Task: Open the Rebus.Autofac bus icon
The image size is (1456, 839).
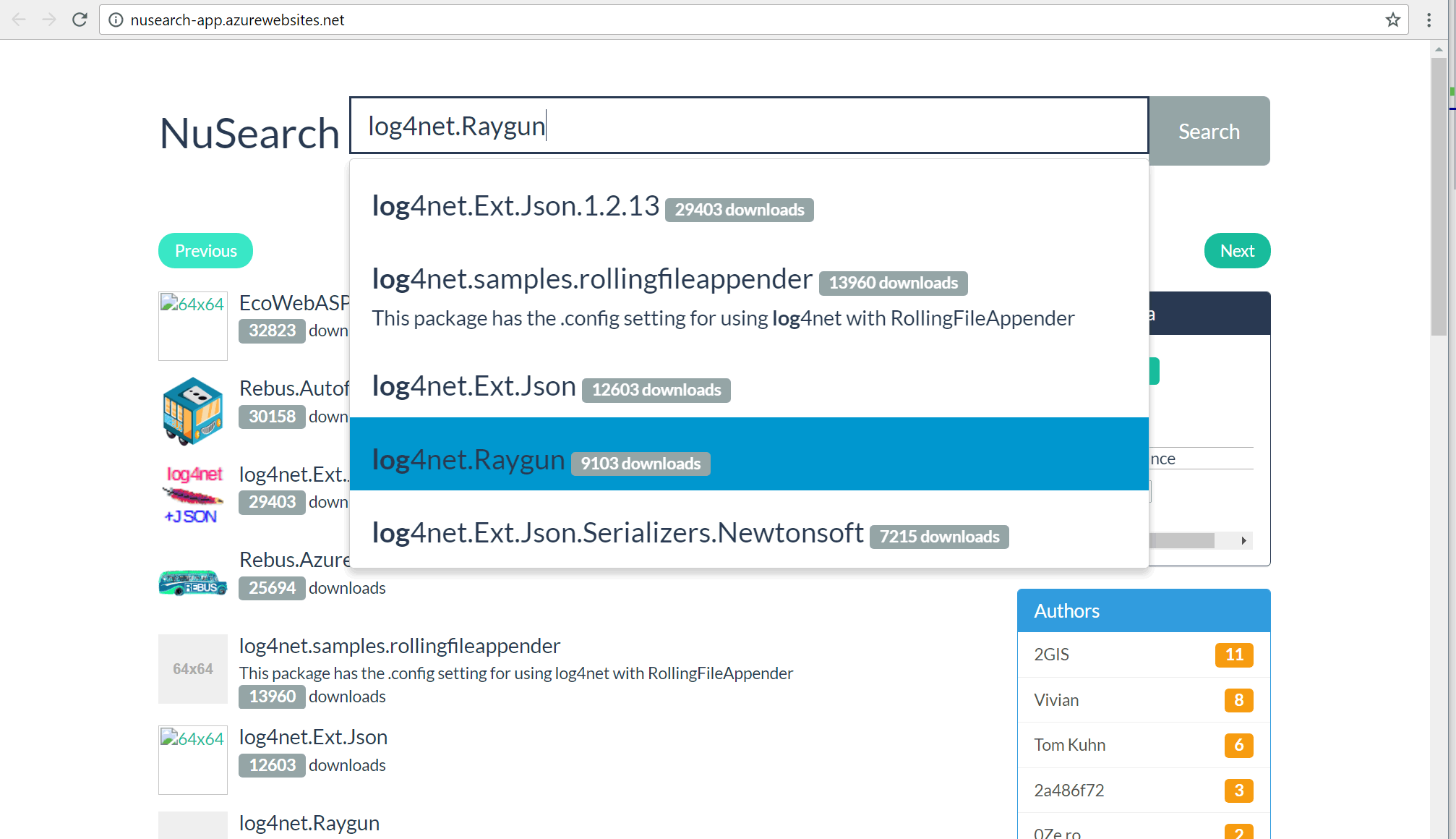Action: (x=193, y=411)
